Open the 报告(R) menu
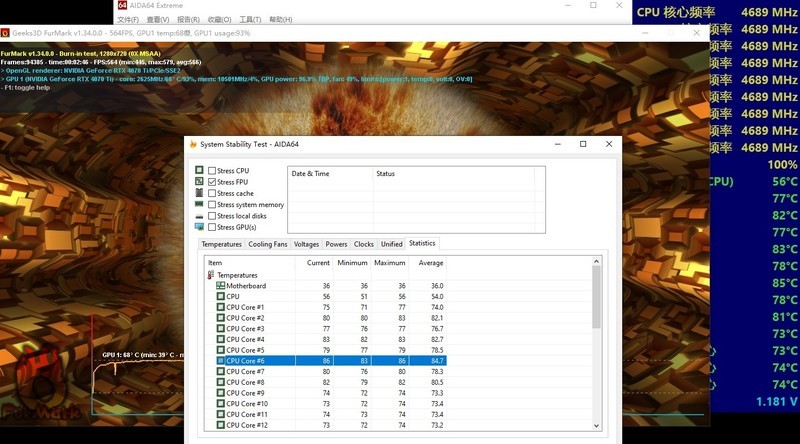The height and width of the screenshot is (444, 800). [x=188, y=20]
